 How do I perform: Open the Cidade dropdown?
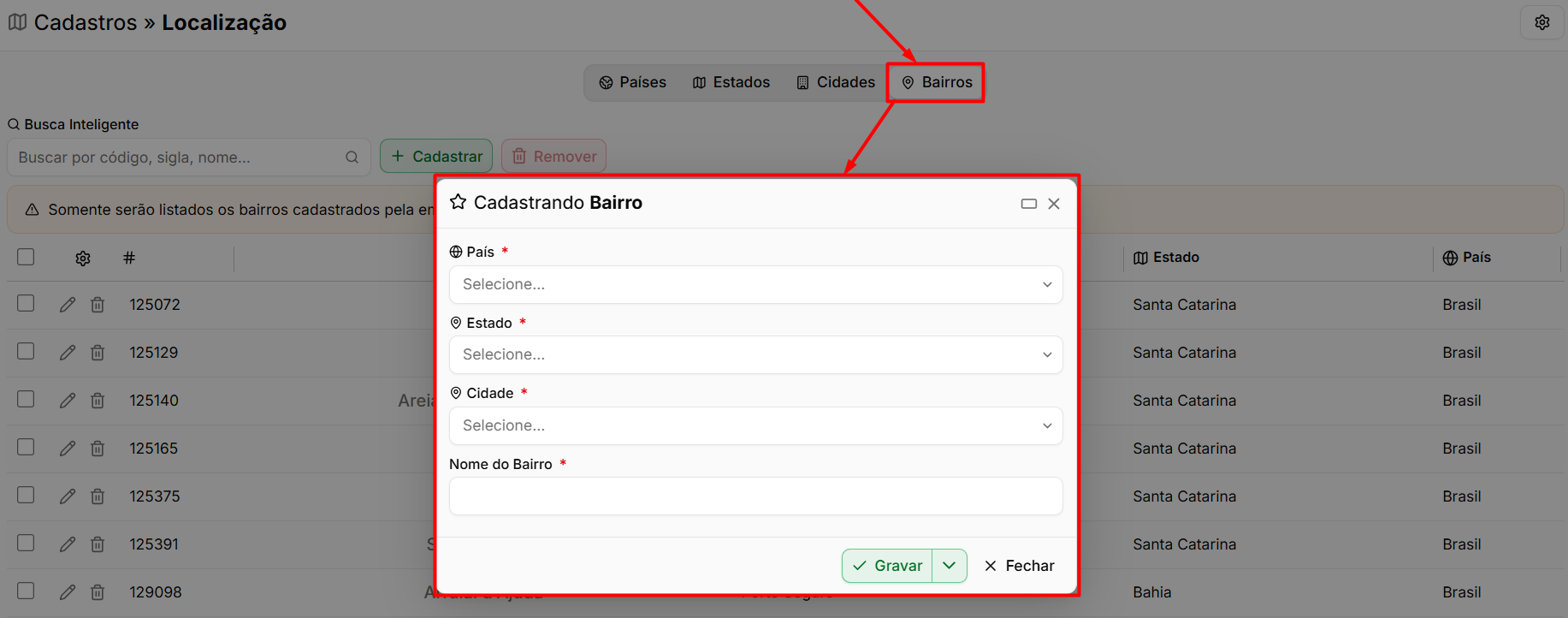(x=755, y=425)
